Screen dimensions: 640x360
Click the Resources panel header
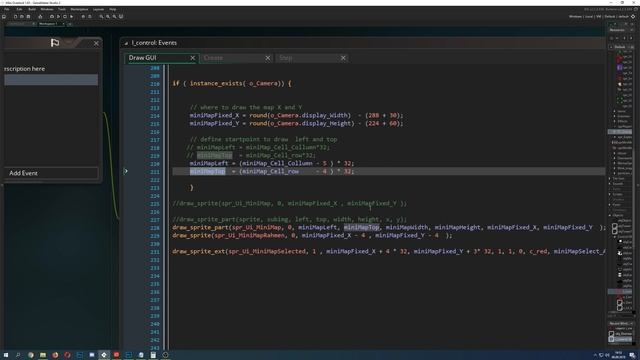pyautogui.click(x=617, y=30)
